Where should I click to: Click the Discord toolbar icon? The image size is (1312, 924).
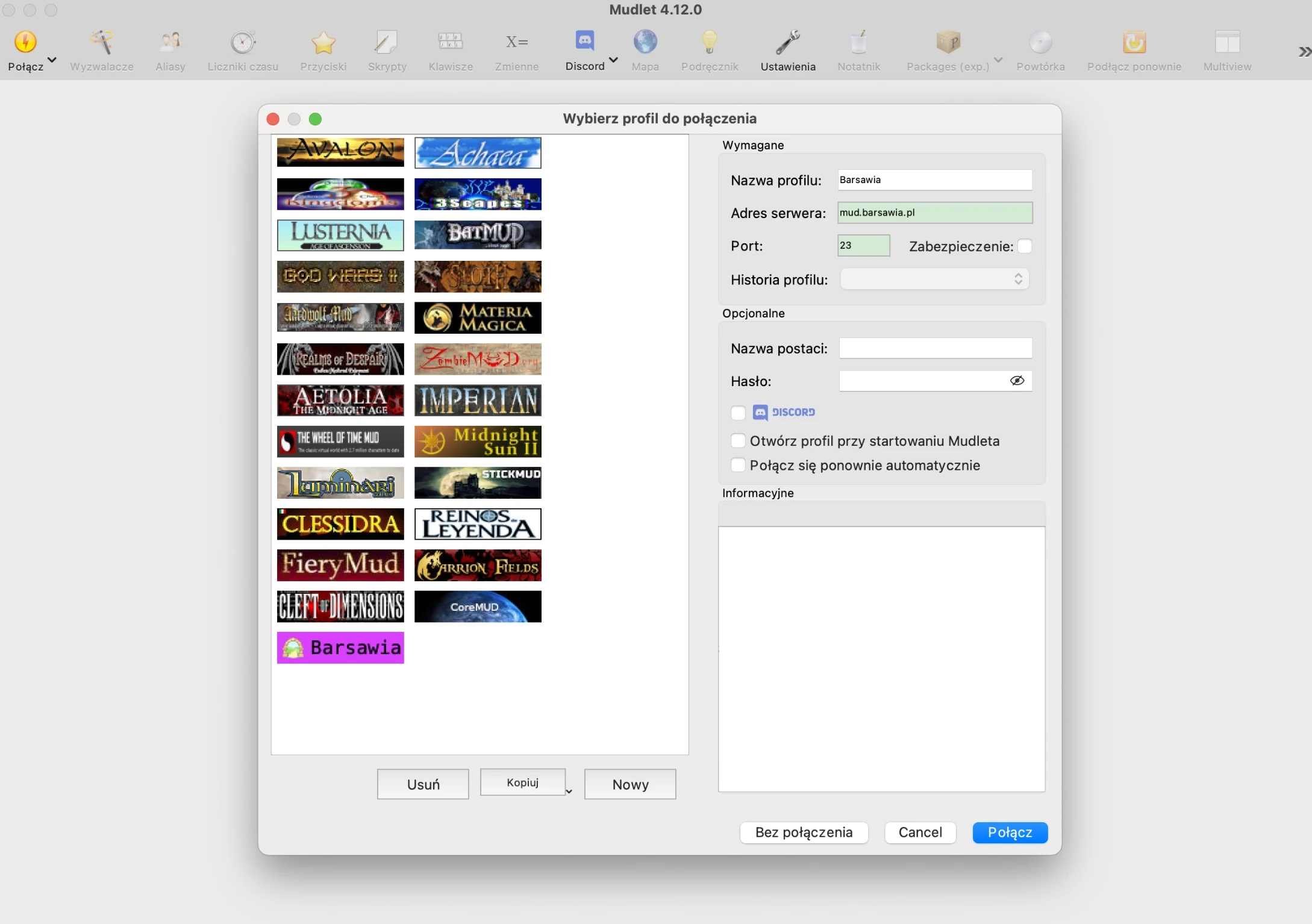coord(584,41)
